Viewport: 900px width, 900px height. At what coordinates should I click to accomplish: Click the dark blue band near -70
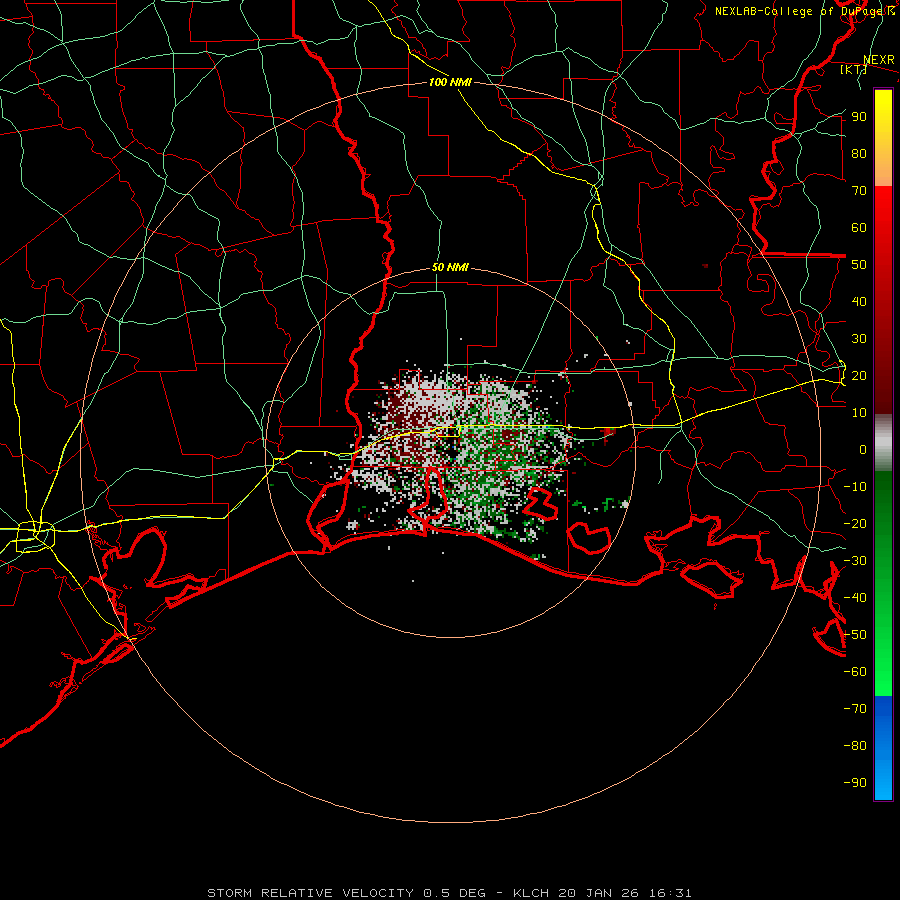[883, 712]
